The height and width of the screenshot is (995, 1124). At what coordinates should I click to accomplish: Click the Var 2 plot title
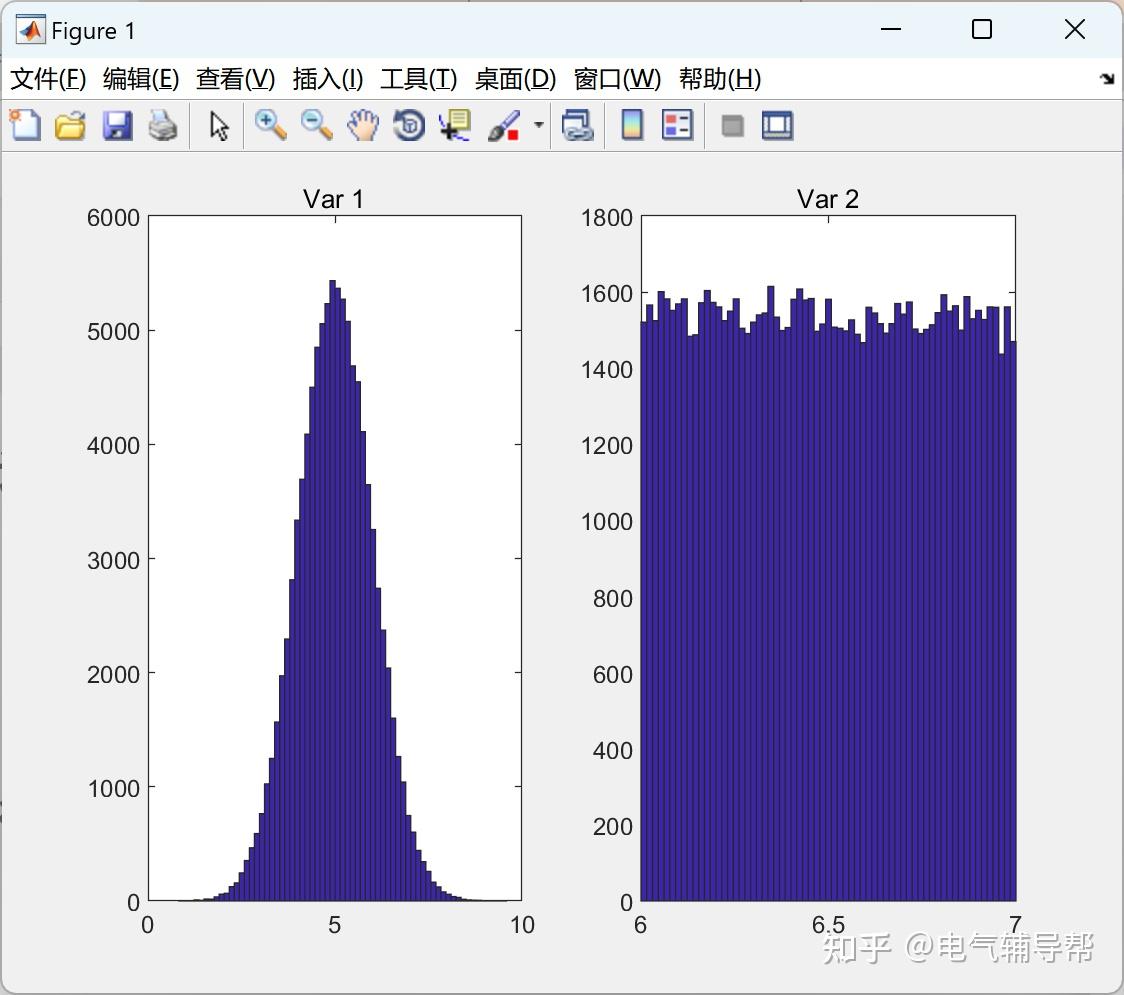(x=828, y=199)
